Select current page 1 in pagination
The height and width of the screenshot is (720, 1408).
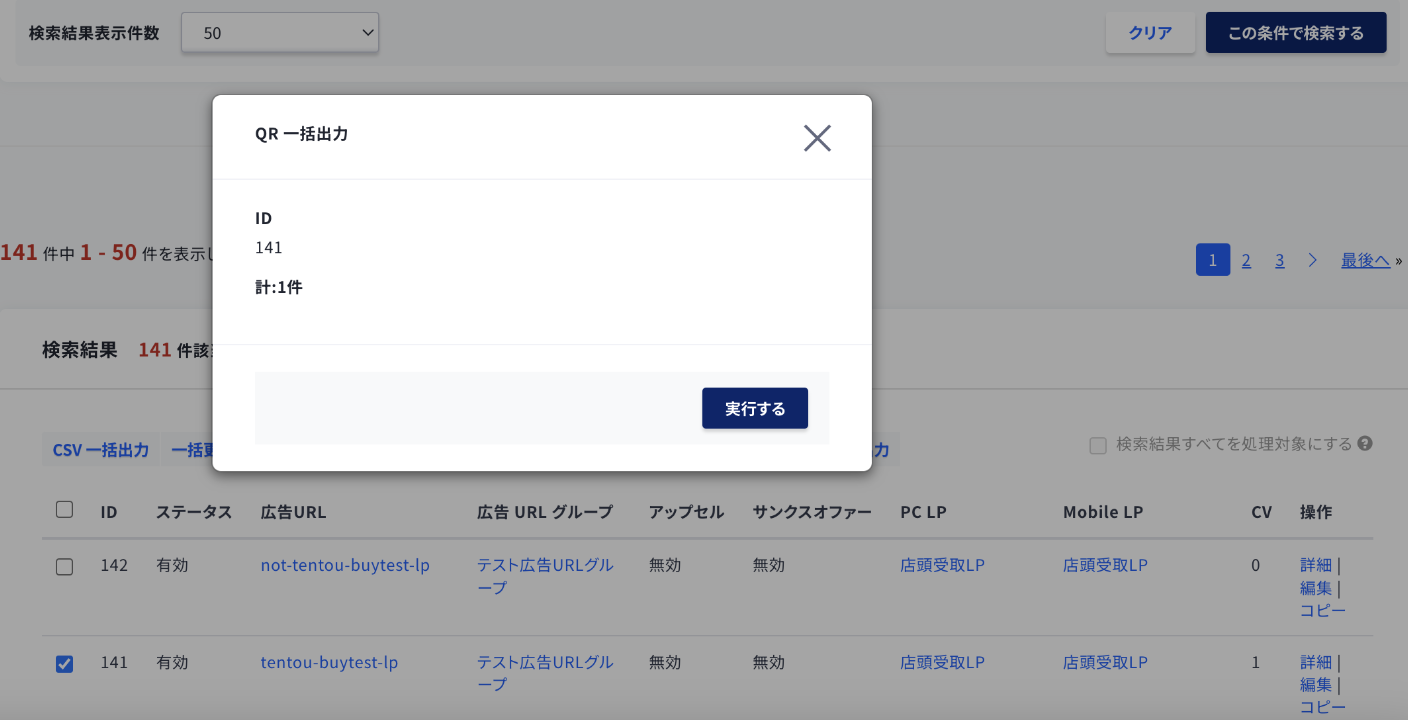pyautogui.click(x=1213, y=260)
